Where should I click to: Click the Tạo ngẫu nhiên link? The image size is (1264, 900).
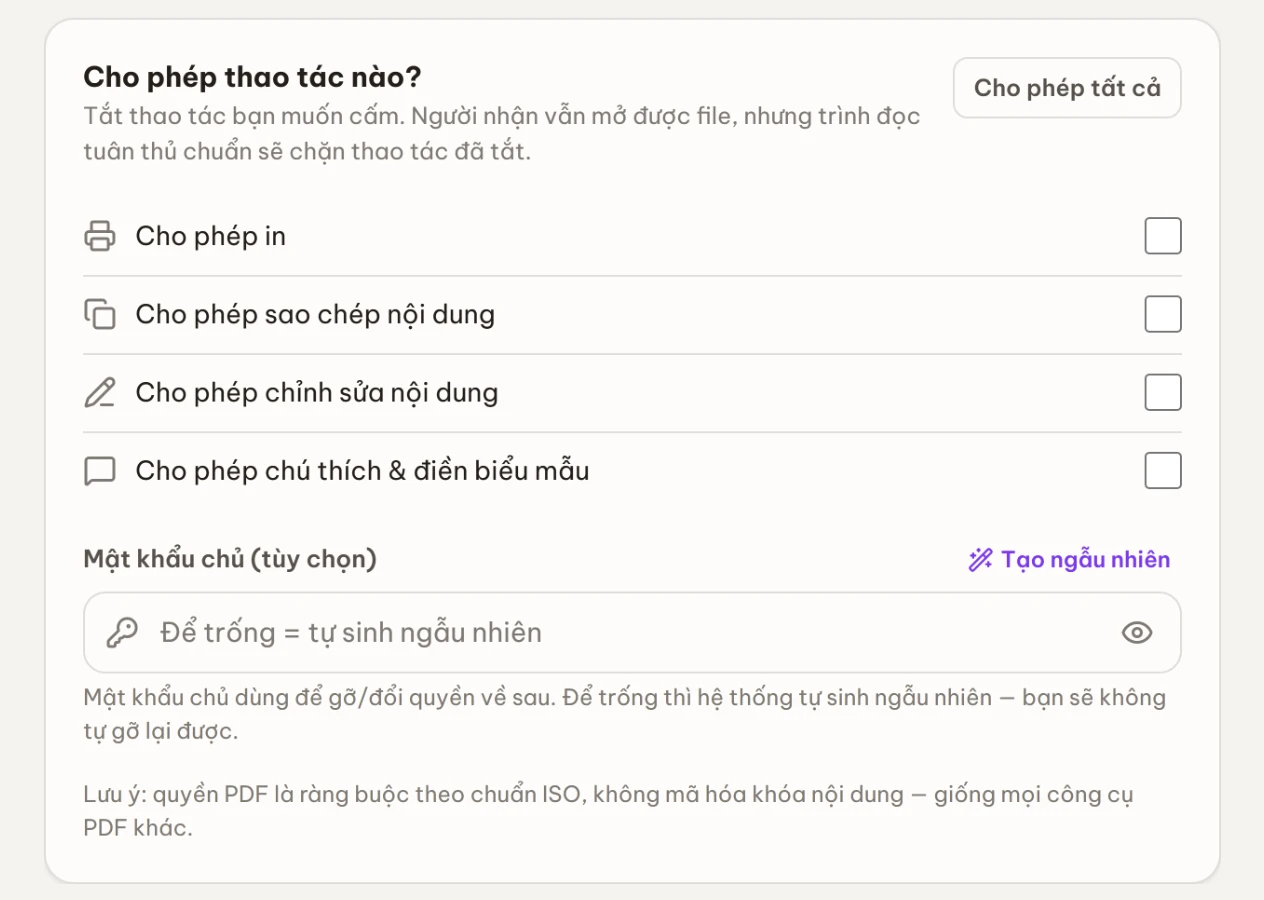[1069, 560]
